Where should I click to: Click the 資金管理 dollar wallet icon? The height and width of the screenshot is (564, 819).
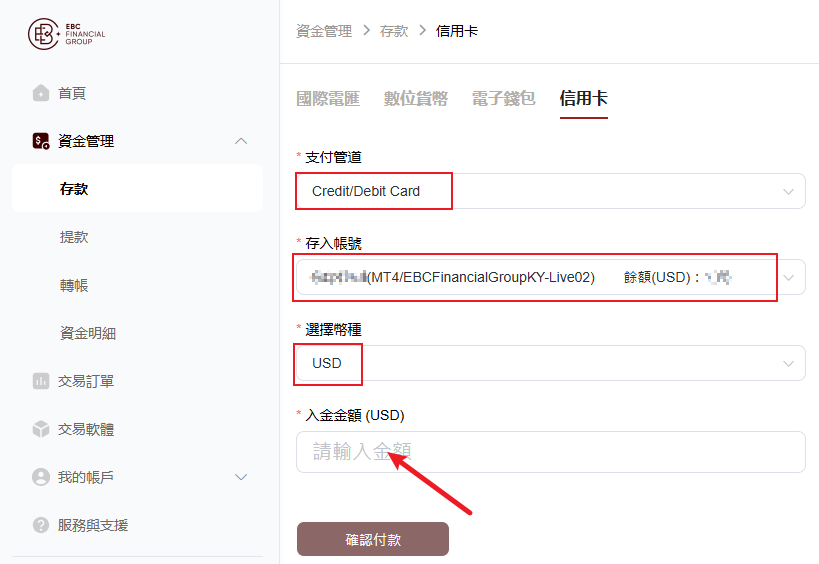(41, 141)
